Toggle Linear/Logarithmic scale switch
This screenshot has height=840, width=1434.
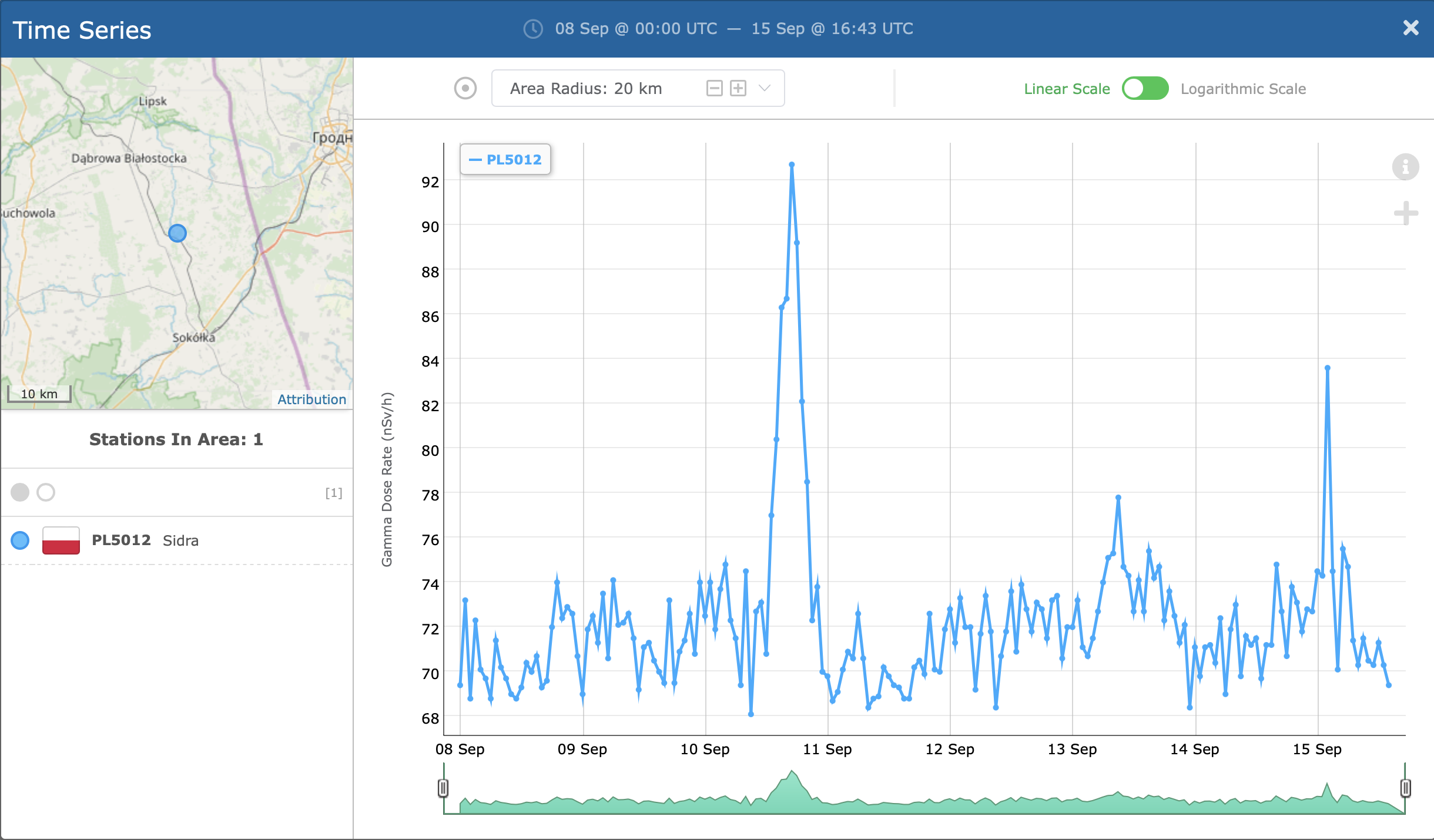point(1145,89)
